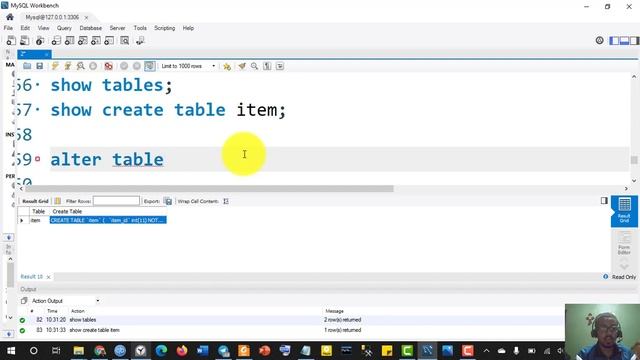Click 'Create Table' column header
The height and width of the screenshot is (360, 640).
(67, 211)
